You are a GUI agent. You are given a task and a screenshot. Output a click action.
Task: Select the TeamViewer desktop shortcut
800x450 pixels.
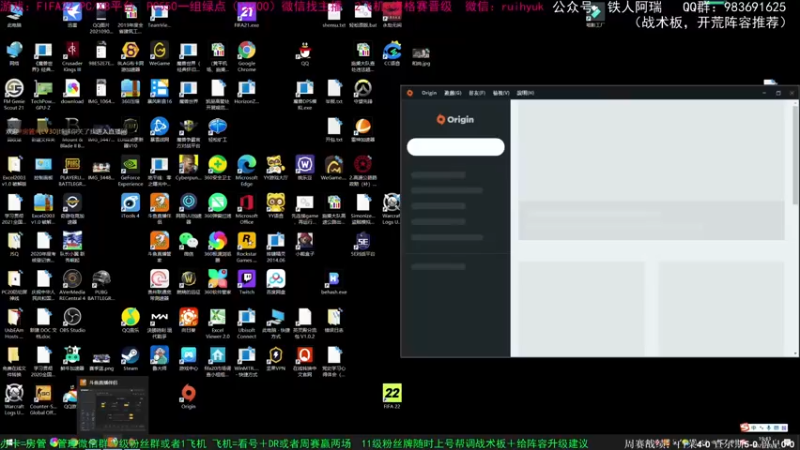(159, 15)
